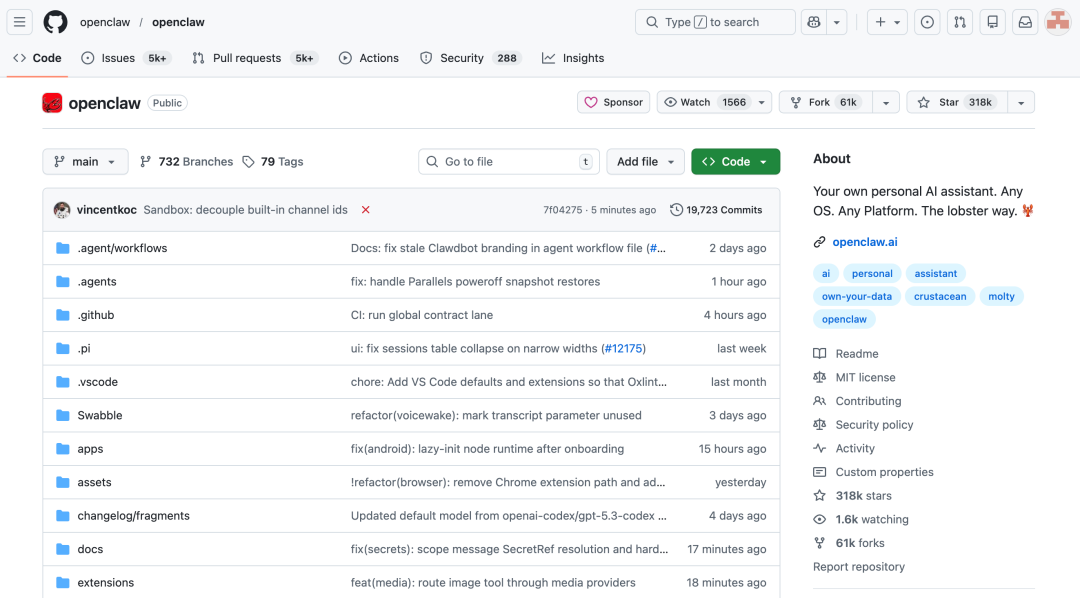Open the .vscode folder

[98, 382]
